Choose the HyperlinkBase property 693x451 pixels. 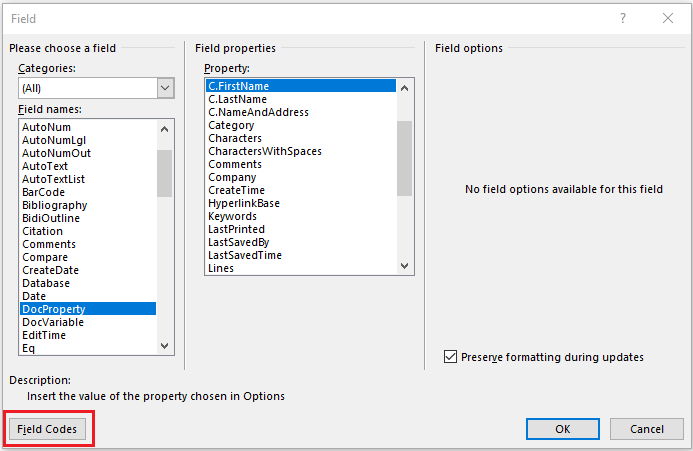[x=301, y=203]
